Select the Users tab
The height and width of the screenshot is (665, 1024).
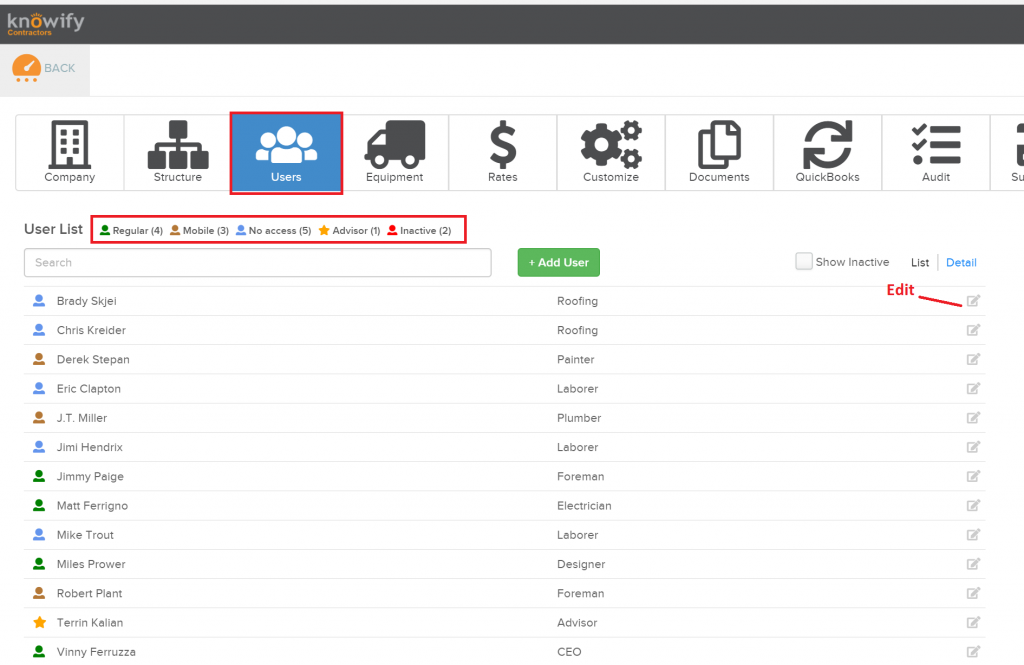pos(286,152)
